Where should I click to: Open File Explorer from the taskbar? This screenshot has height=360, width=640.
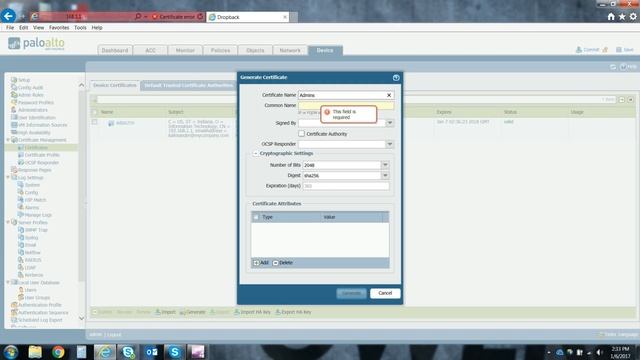[35, 352]
